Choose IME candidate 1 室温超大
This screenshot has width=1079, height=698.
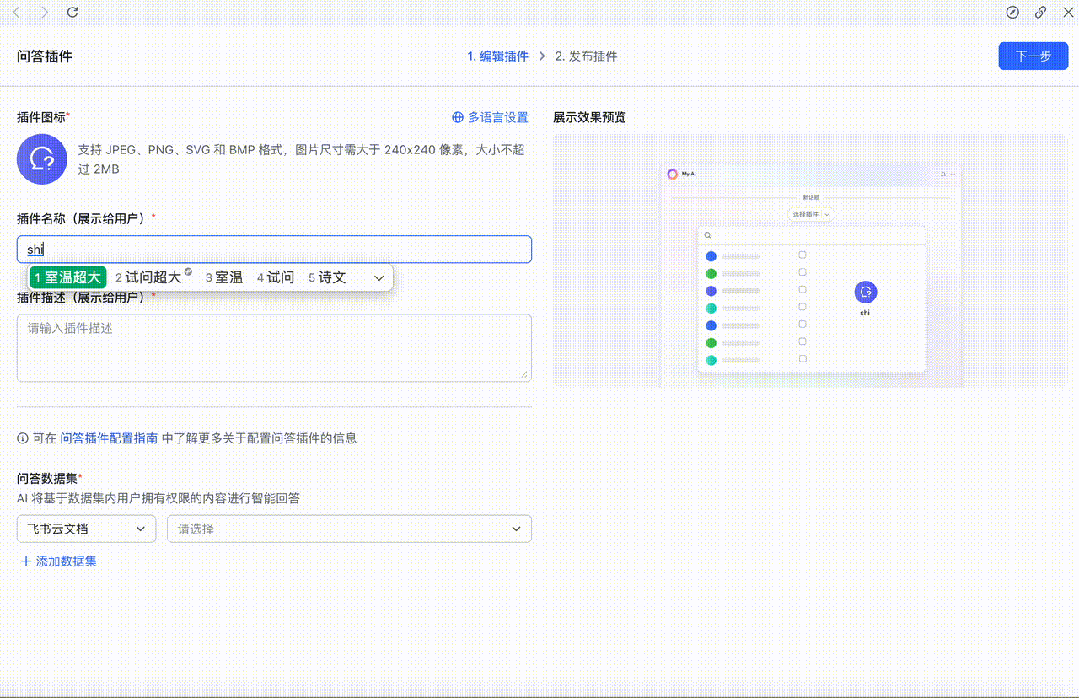point(67,277)
